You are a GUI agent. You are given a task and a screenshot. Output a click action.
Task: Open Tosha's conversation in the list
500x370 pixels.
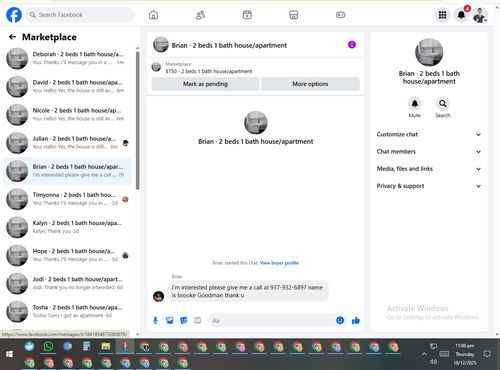tap(67, 311)
